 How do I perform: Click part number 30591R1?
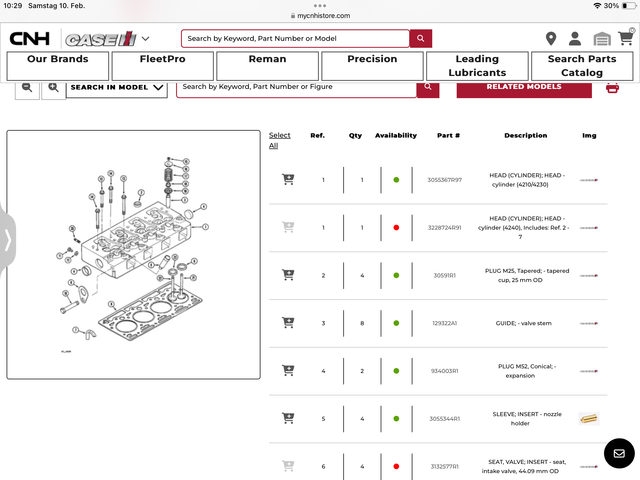click(x=444, y=276)
